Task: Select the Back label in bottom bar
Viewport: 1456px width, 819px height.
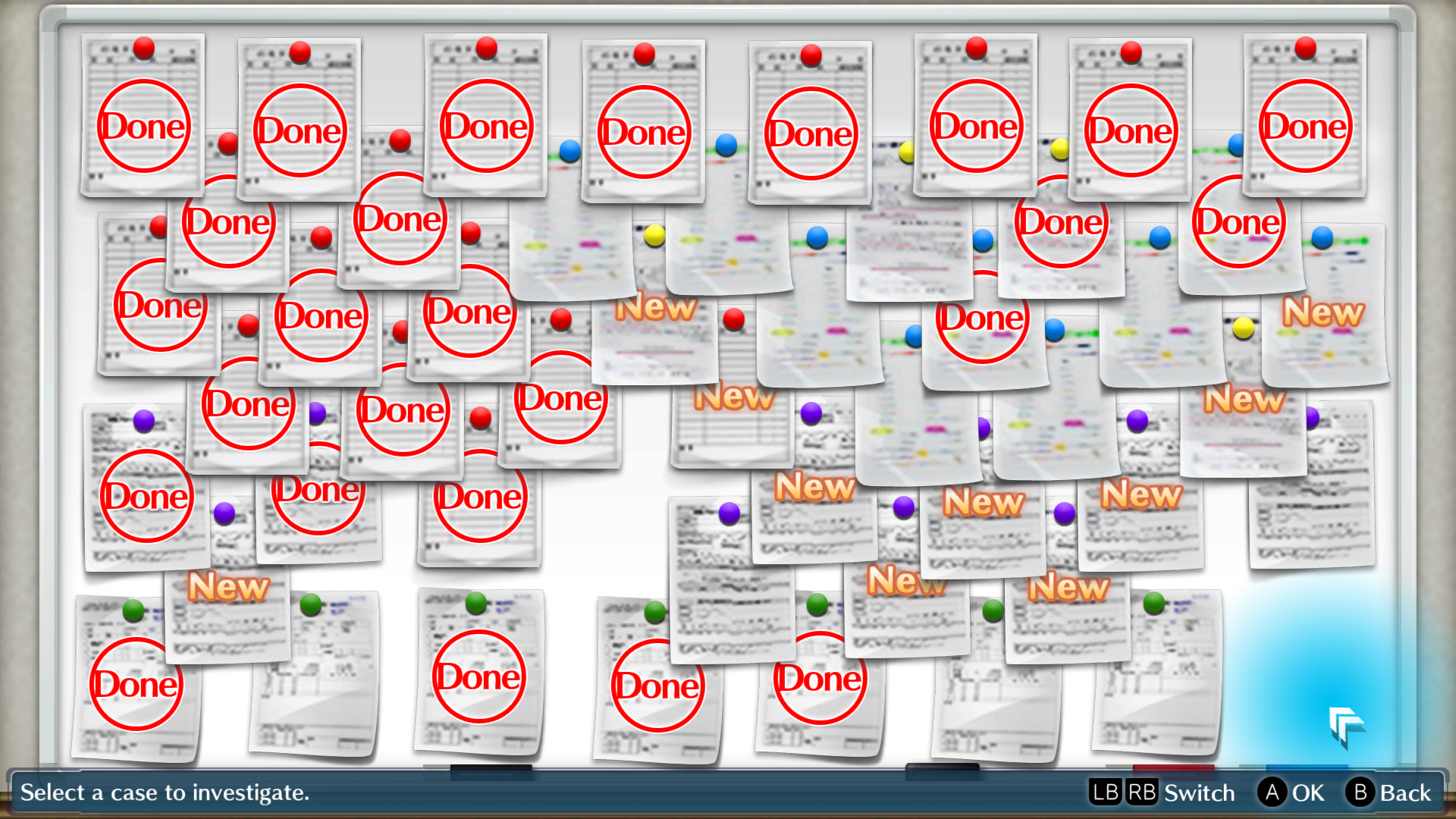Action: 1405,793
